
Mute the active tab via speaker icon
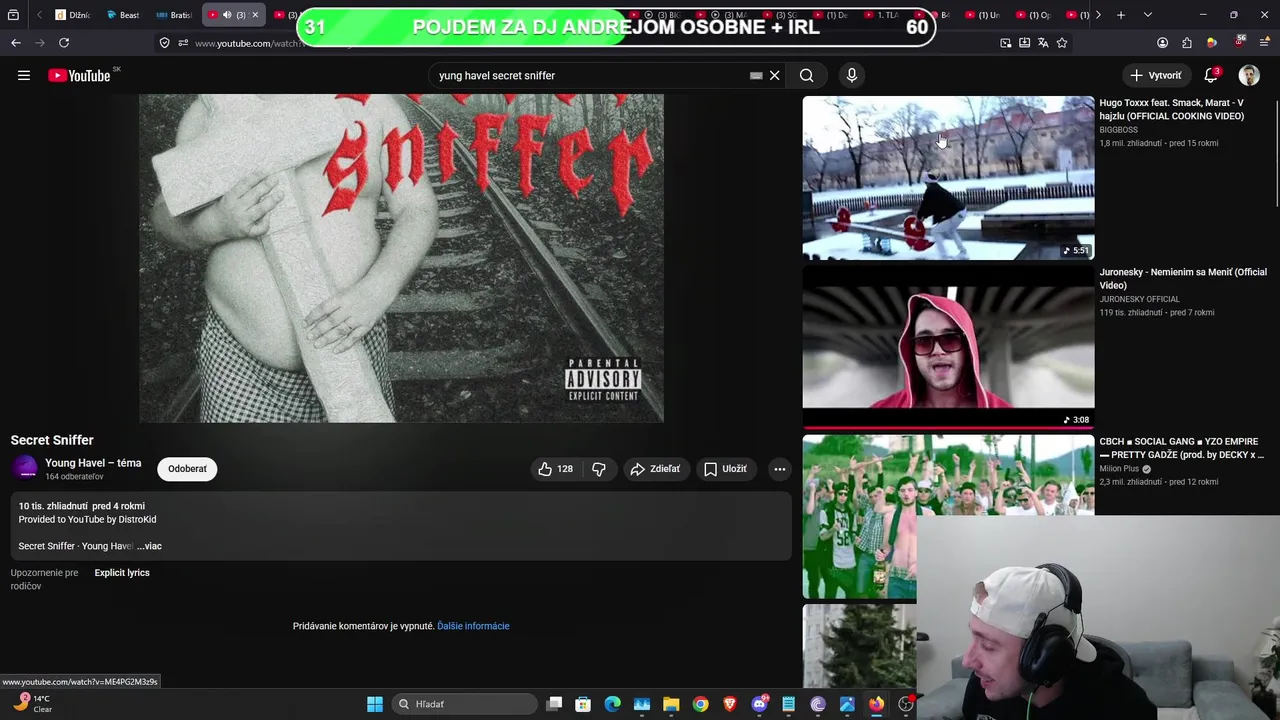pos(227,15)
